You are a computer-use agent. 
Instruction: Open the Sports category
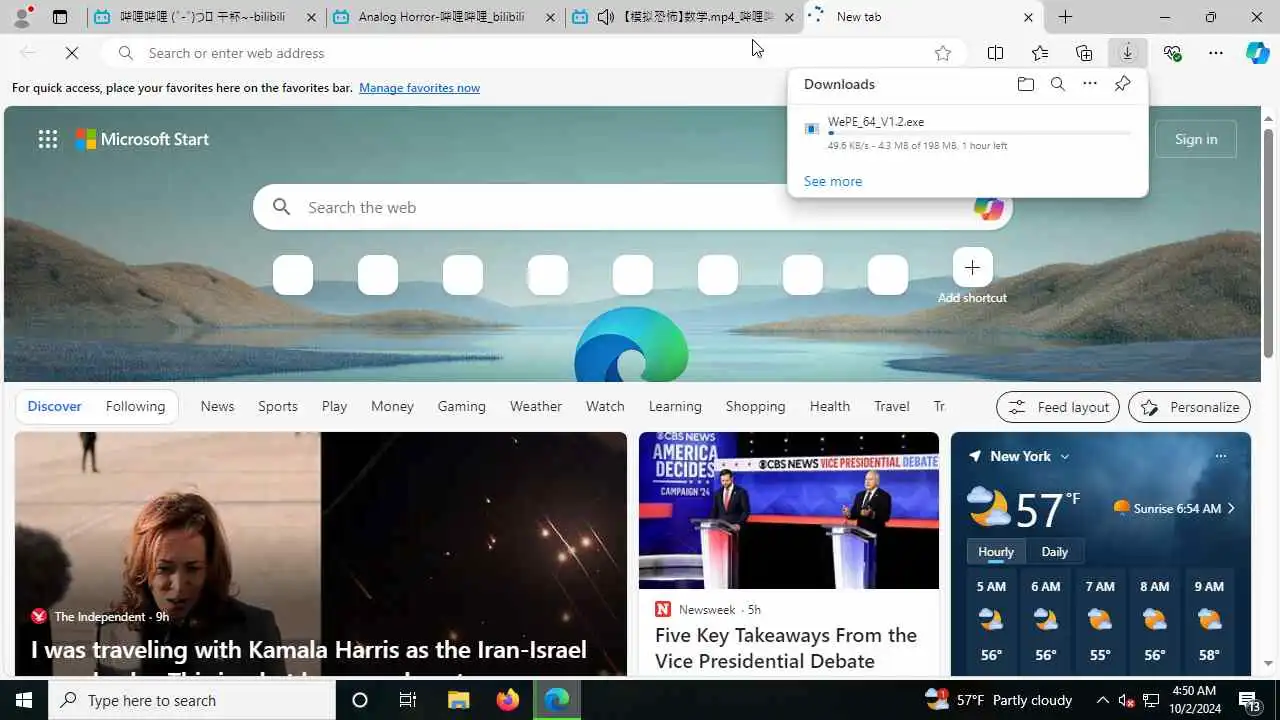(x=278, y=406)
